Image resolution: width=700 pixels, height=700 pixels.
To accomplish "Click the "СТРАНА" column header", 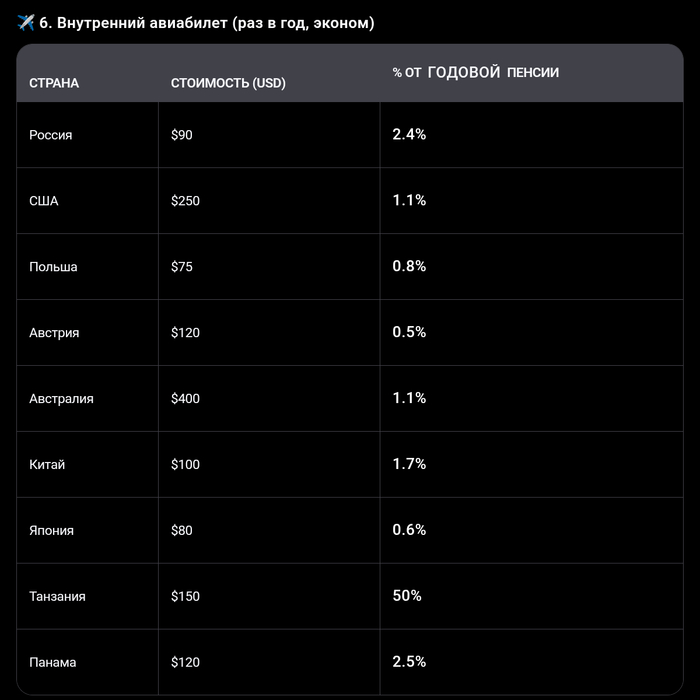I will point(54,83).
